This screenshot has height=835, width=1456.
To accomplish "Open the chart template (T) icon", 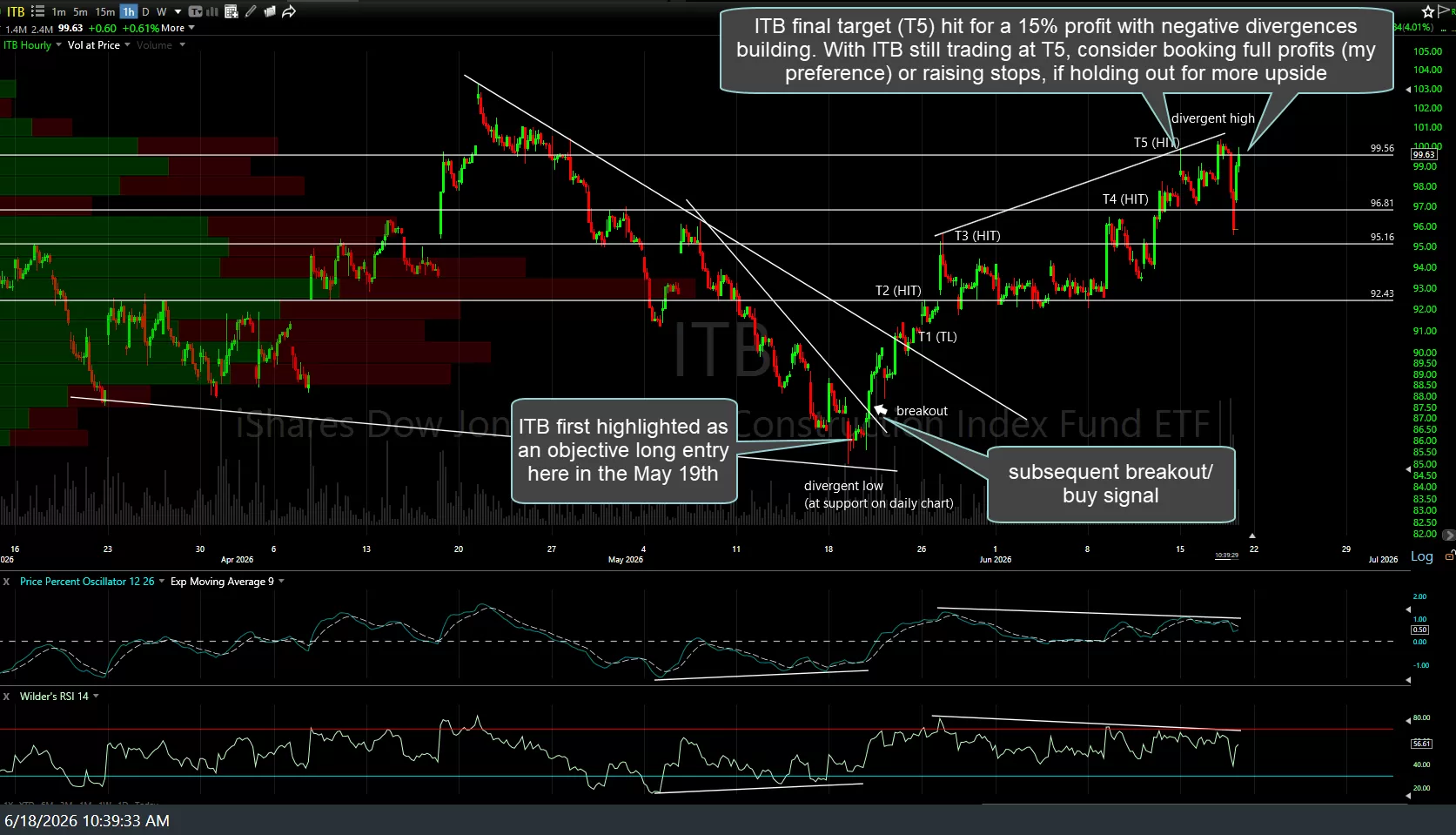I will pos(195,11).
